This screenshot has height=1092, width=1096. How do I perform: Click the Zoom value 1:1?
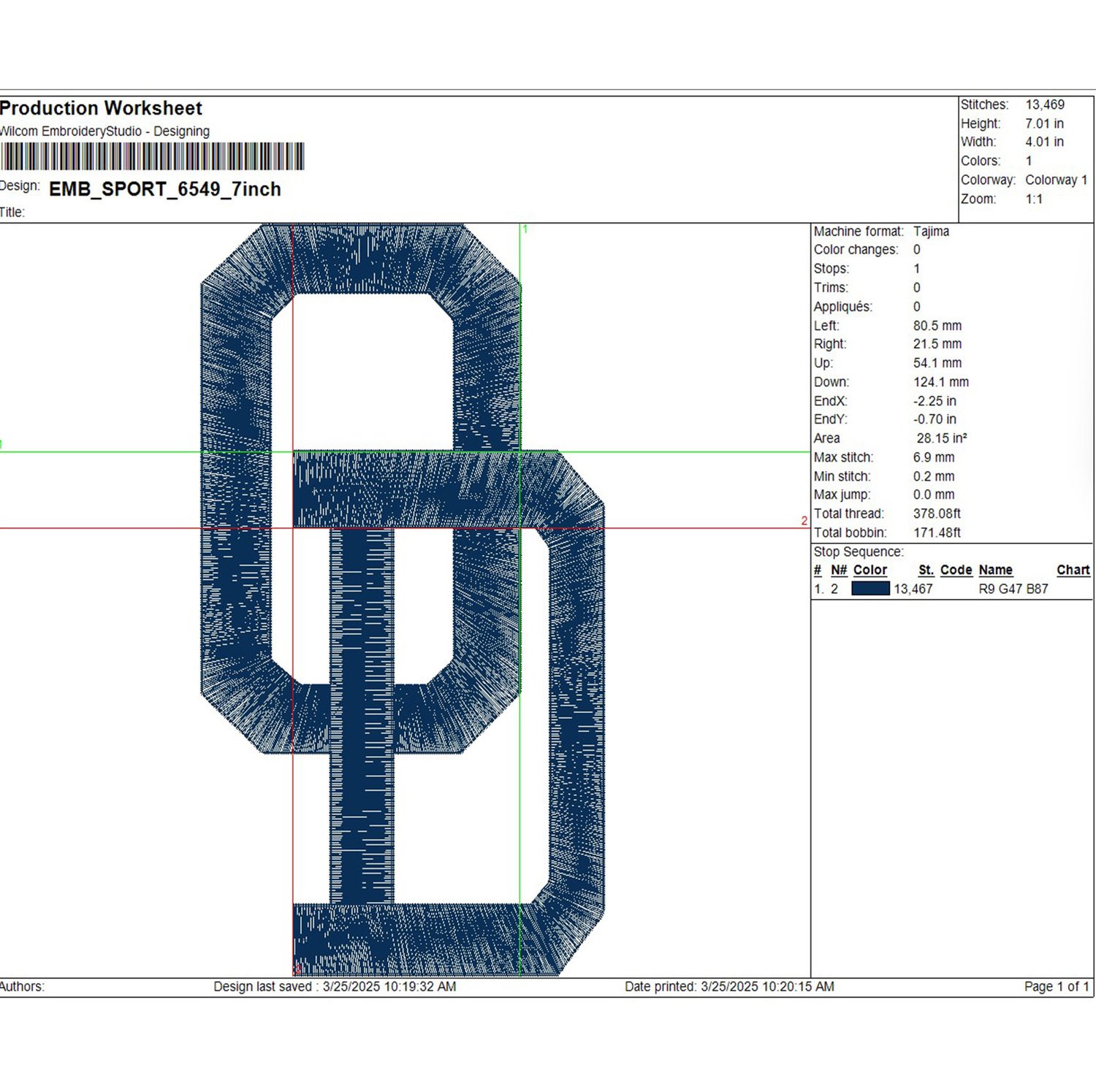(x=1034, y=199)
